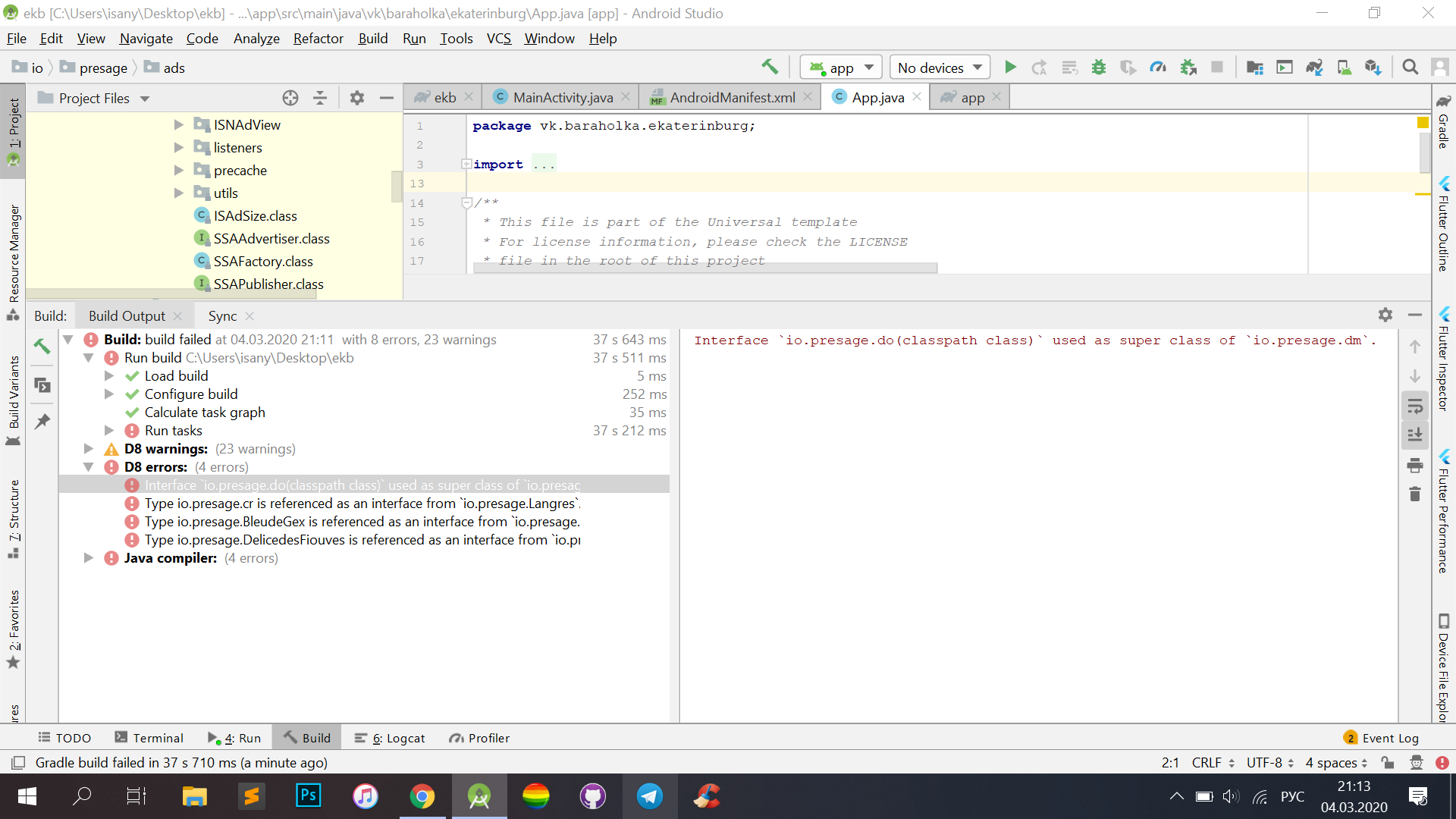This screenshot has height=819, width=1456.
Task: Toggle soft-wrap in build output
Action: click(x=1415, y=406)
